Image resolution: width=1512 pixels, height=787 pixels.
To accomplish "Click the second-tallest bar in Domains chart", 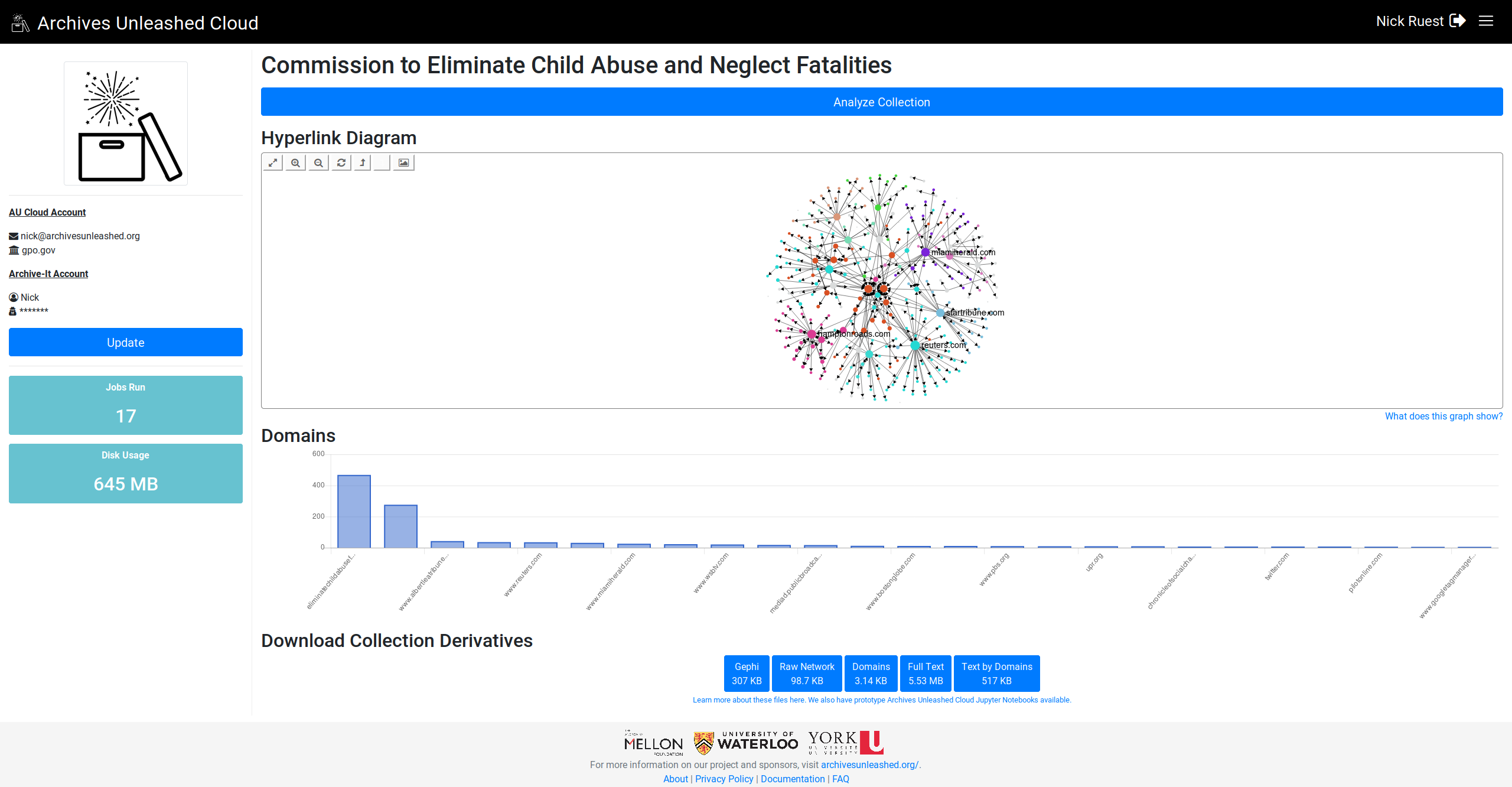I will click(x=400, y=526).
